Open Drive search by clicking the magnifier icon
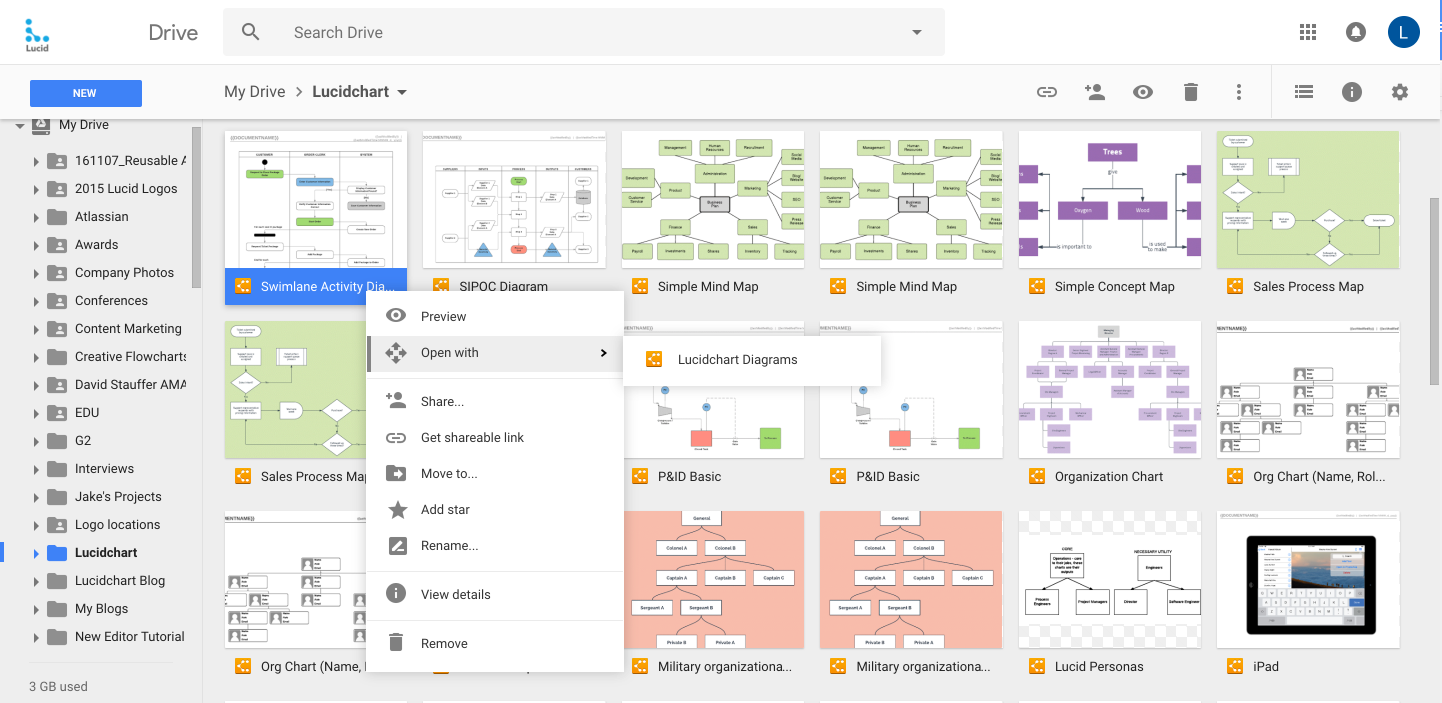This screenshot has width=1442, height=703. click(250, 31)
